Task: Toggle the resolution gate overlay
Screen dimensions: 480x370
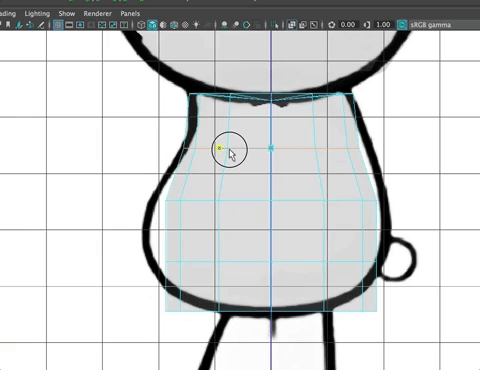Action: [x=80, y=25]
